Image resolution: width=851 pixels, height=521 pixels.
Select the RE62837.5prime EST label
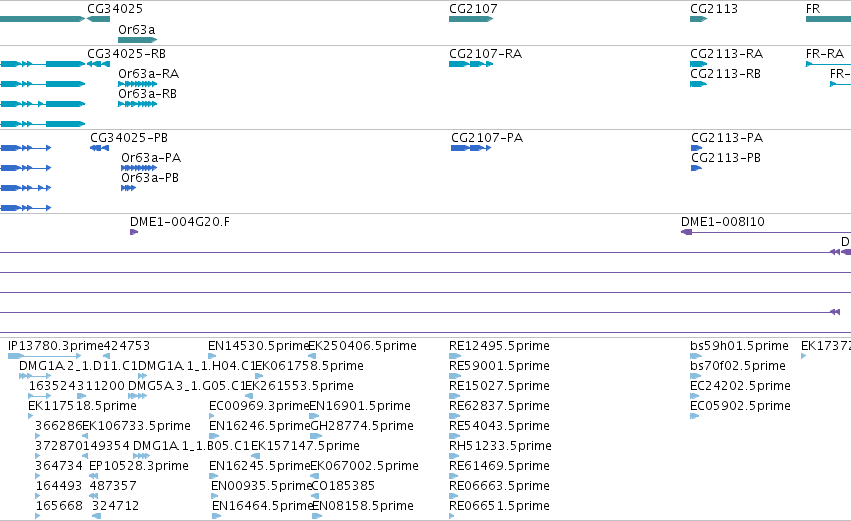(499, 406)
